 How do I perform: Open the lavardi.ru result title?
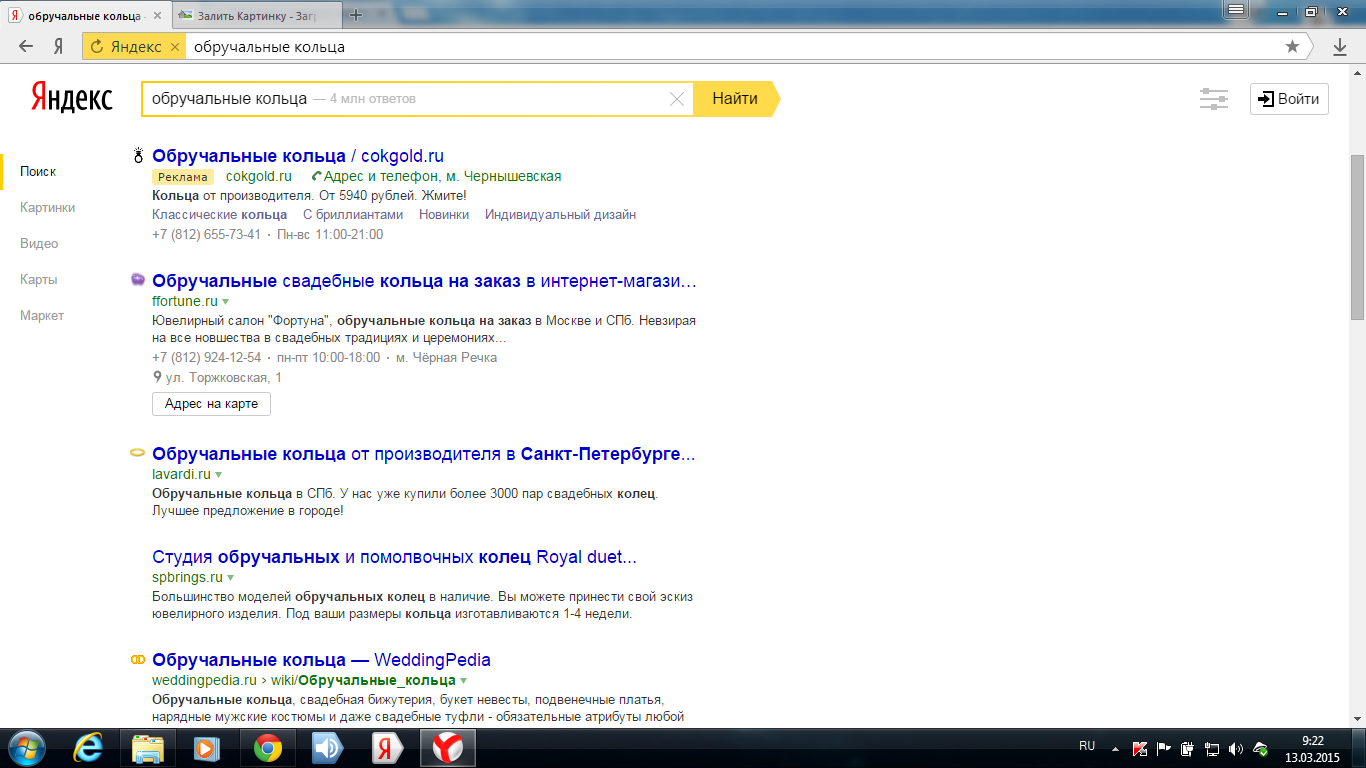[x=423, y=454]
